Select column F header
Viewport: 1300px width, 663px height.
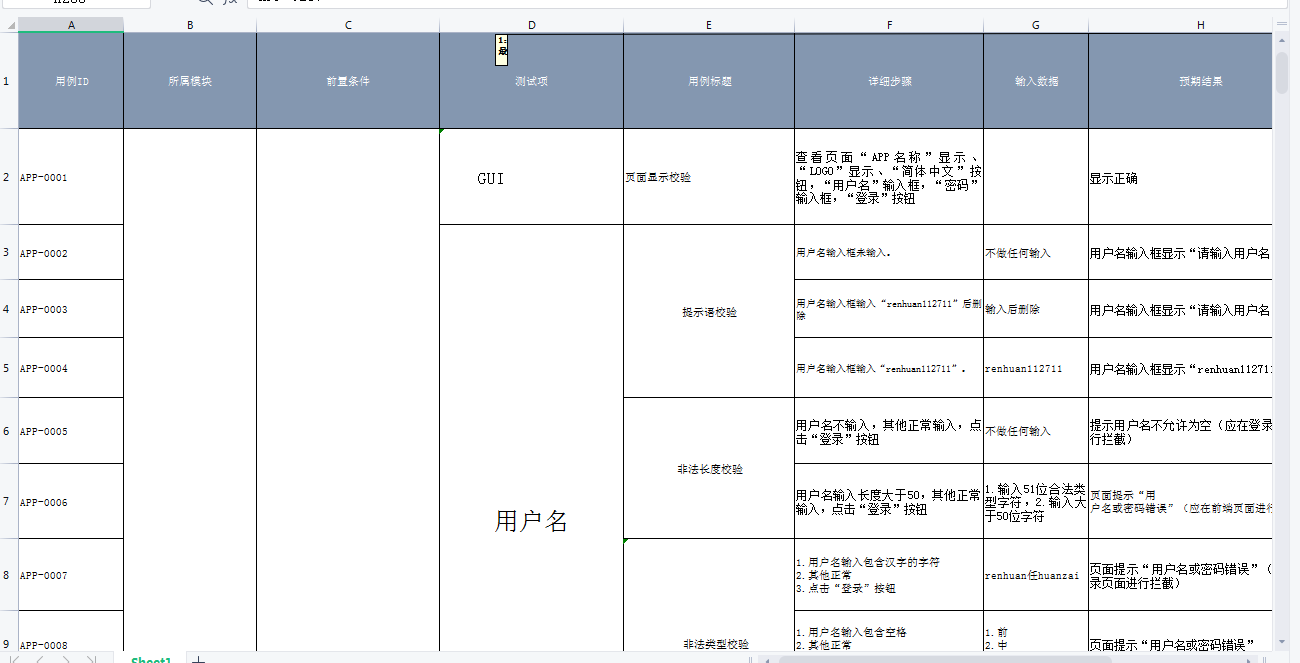pyautogui.click(x=889, y=25)
